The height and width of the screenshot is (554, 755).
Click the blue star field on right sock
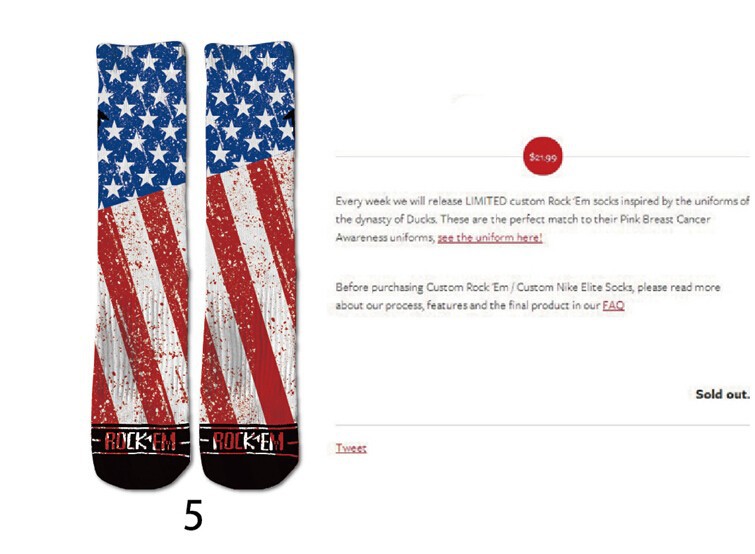(249, 106)
